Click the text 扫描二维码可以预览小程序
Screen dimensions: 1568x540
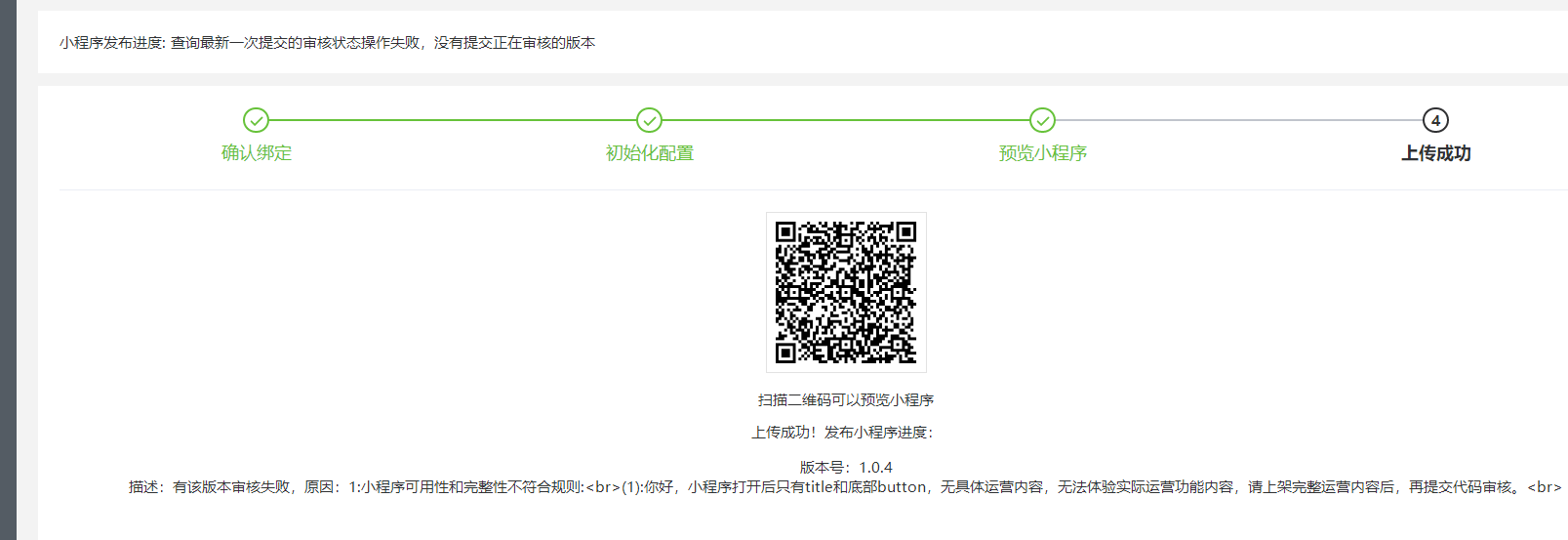(x=846, y=400)
